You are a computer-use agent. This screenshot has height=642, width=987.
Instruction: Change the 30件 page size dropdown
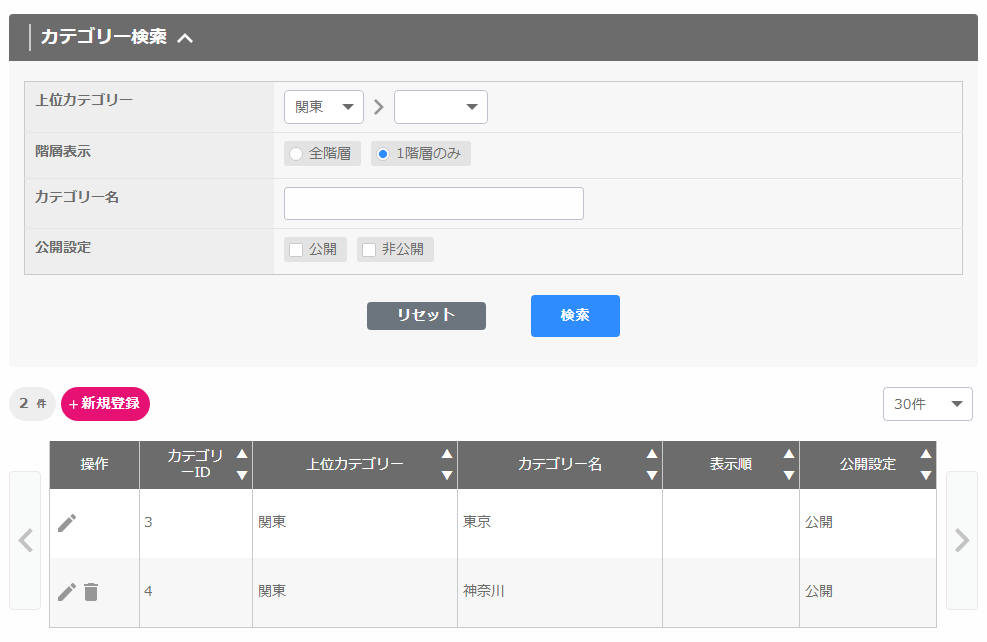tap(927, 404)
